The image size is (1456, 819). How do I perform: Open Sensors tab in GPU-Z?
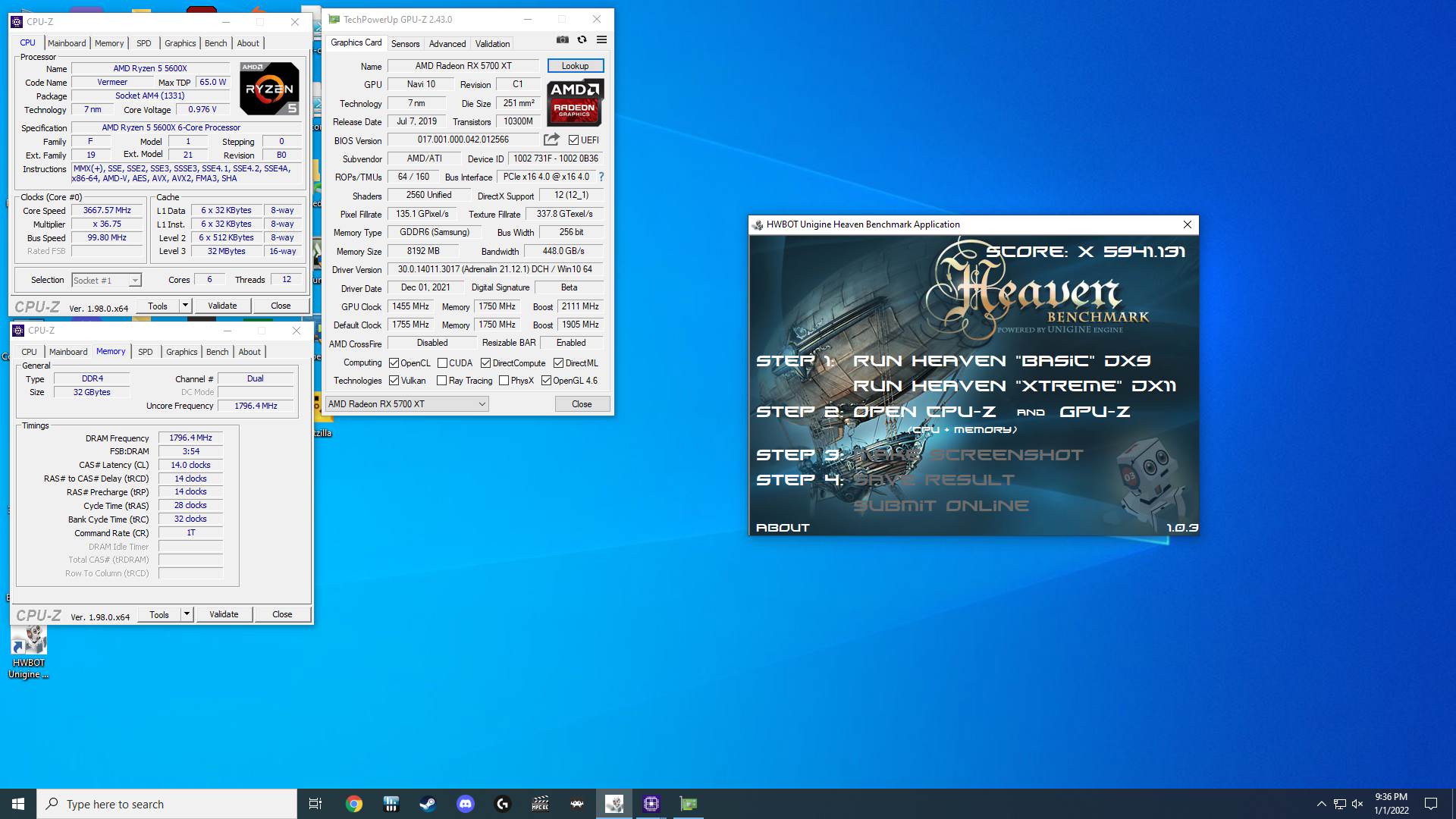(405, 44)
